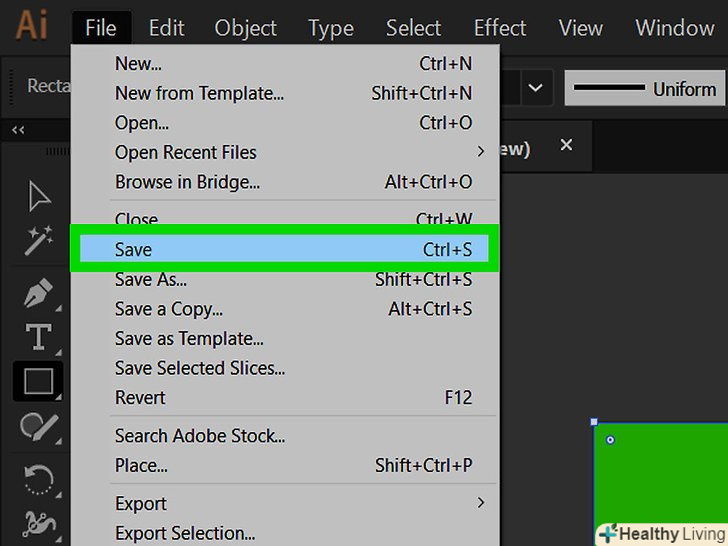Image resolution: width=728 pixels, height=546 pixels.
Task: Select the Type tool
Action: click(39, 338)
